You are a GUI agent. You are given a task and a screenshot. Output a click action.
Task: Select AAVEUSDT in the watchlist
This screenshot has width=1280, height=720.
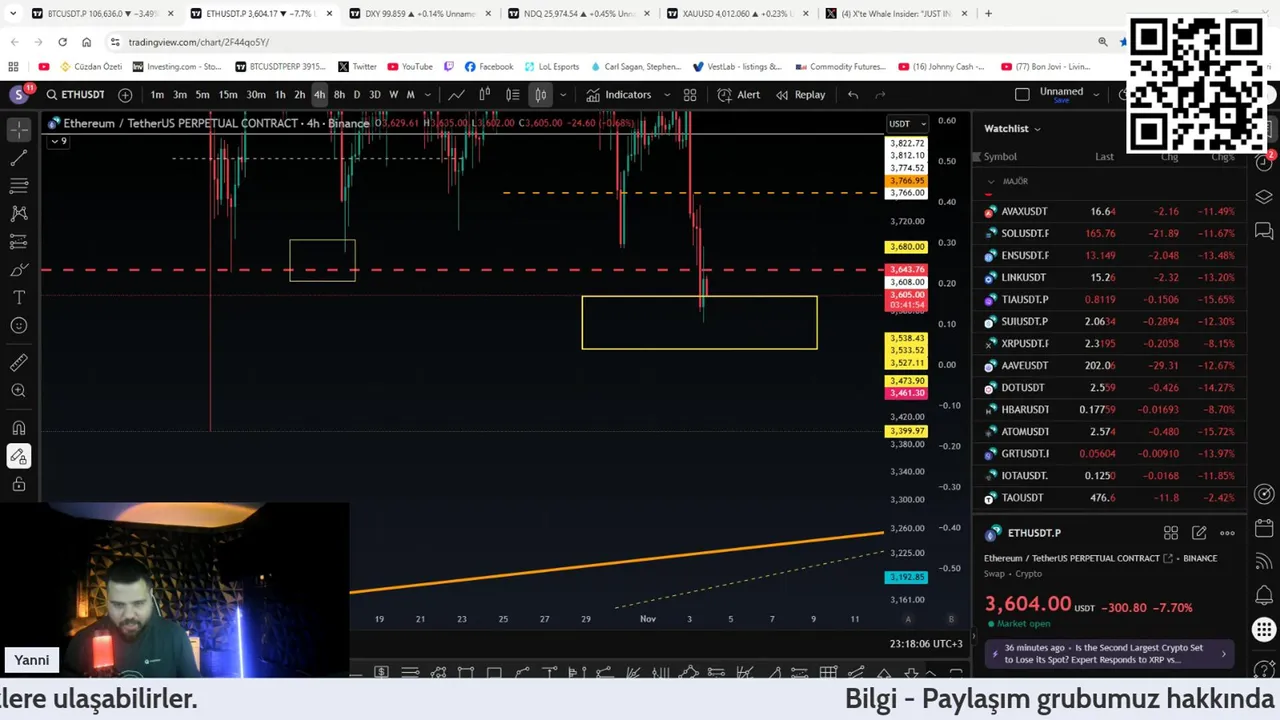click(1112, 366)
